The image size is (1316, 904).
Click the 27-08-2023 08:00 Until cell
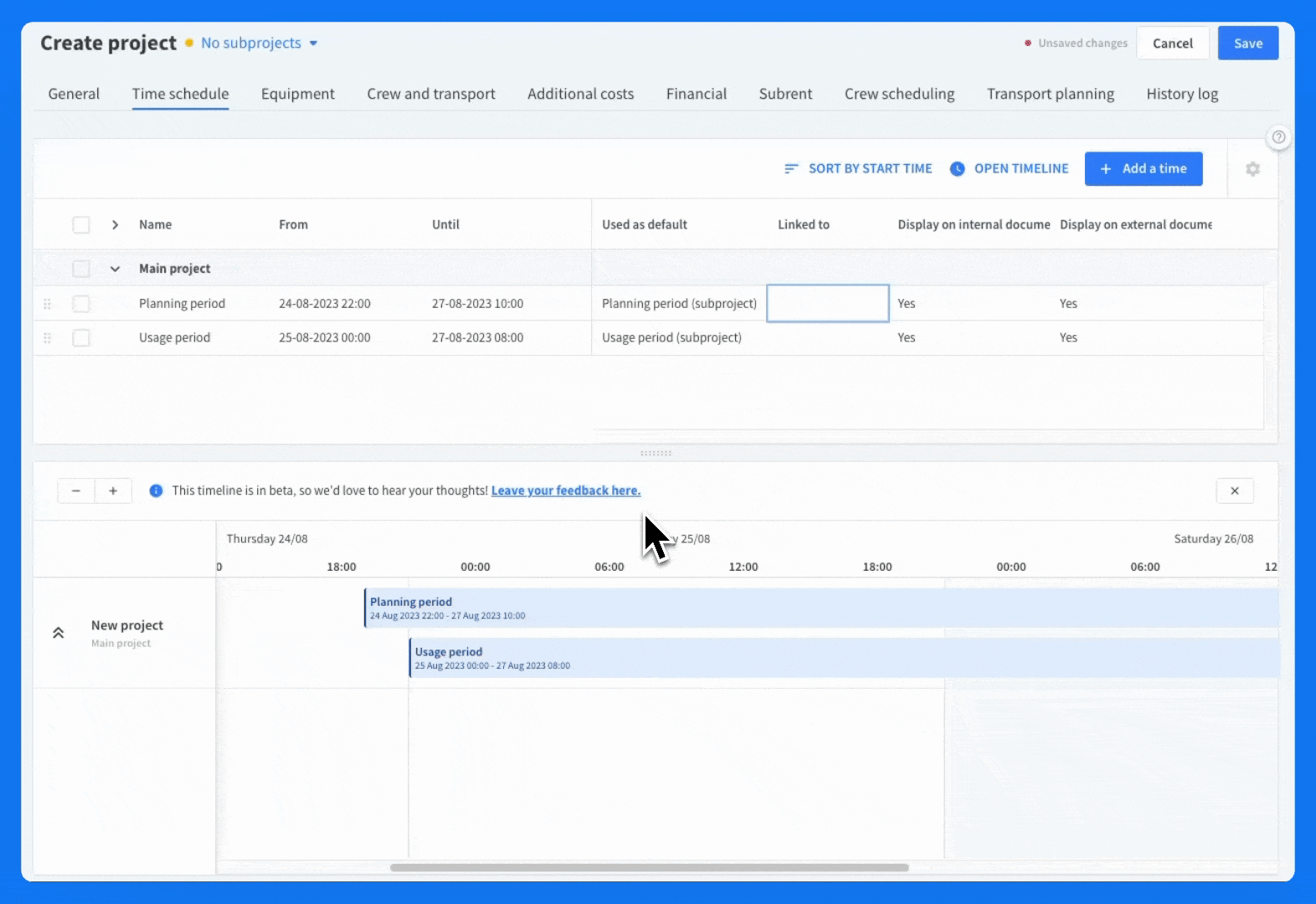click(477, 338)
